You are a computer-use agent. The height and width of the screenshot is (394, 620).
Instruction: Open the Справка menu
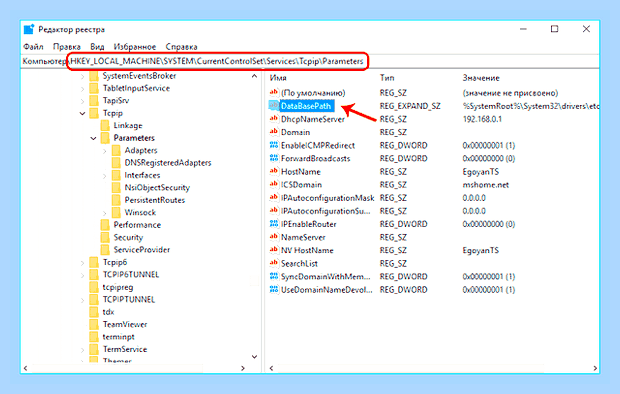click(x=181, y=47)
